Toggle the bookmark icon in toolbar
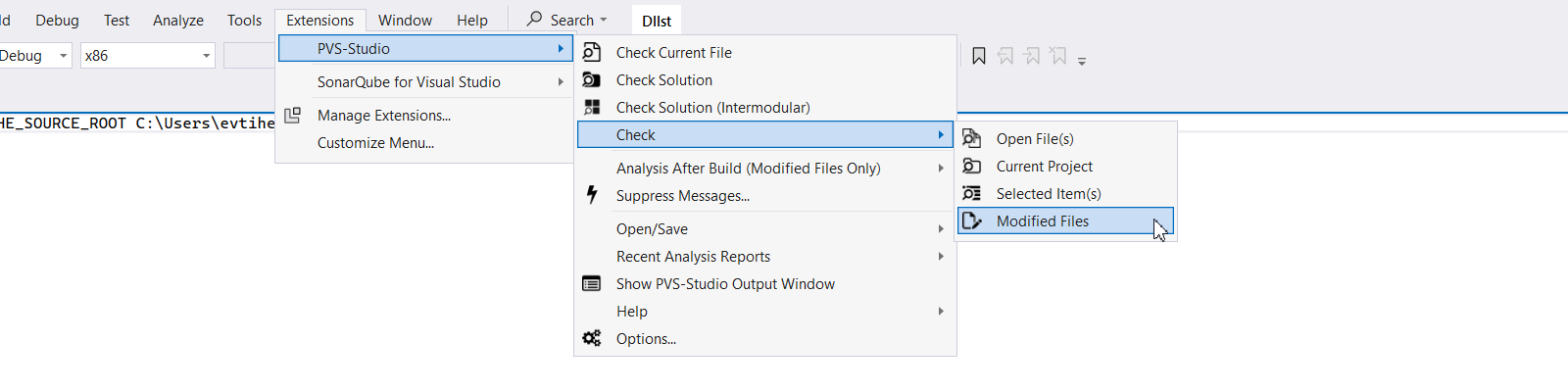The height and width of the screenshot is (392, 1568). pyautogui.click(x=978, y=56)
